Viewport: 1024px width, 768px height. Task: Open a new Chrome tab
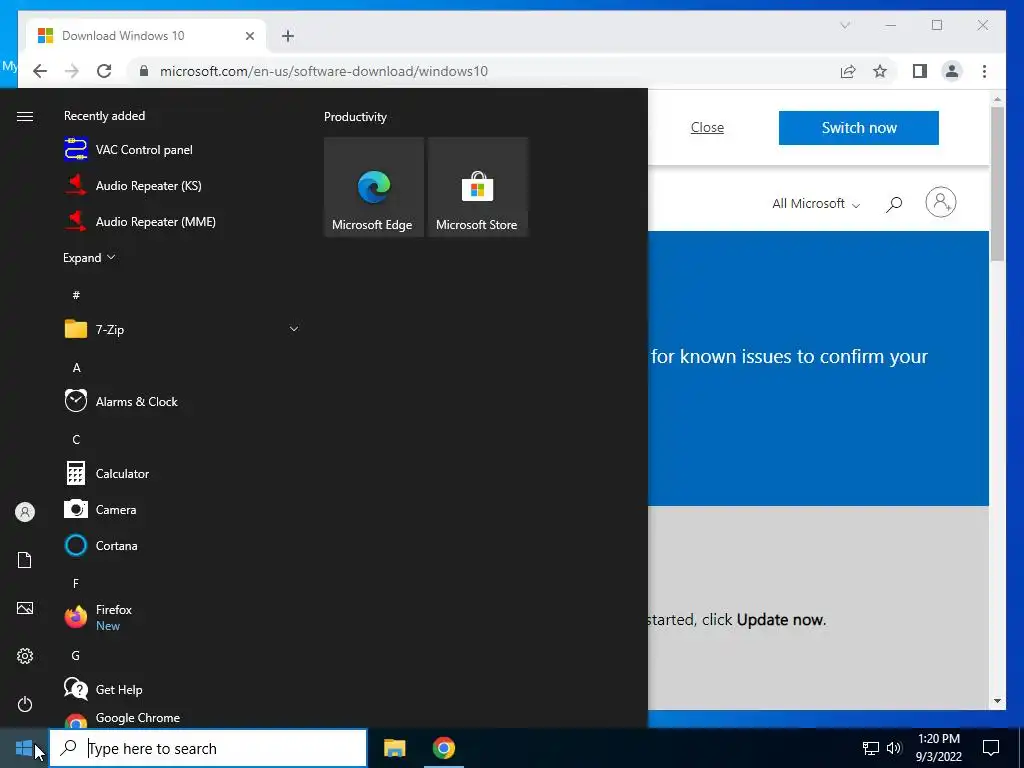pos(288,36)
